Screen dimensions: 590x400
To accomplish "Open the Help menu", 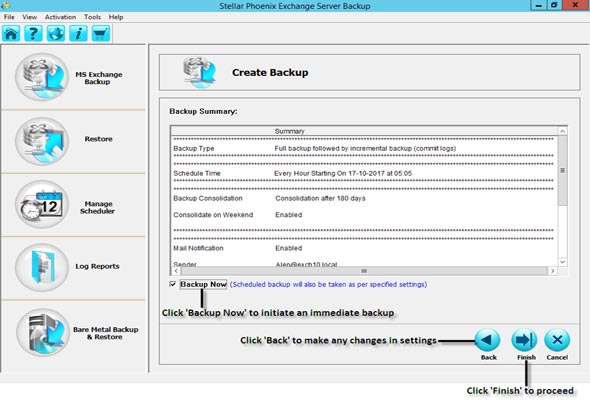I will [116, 17].
